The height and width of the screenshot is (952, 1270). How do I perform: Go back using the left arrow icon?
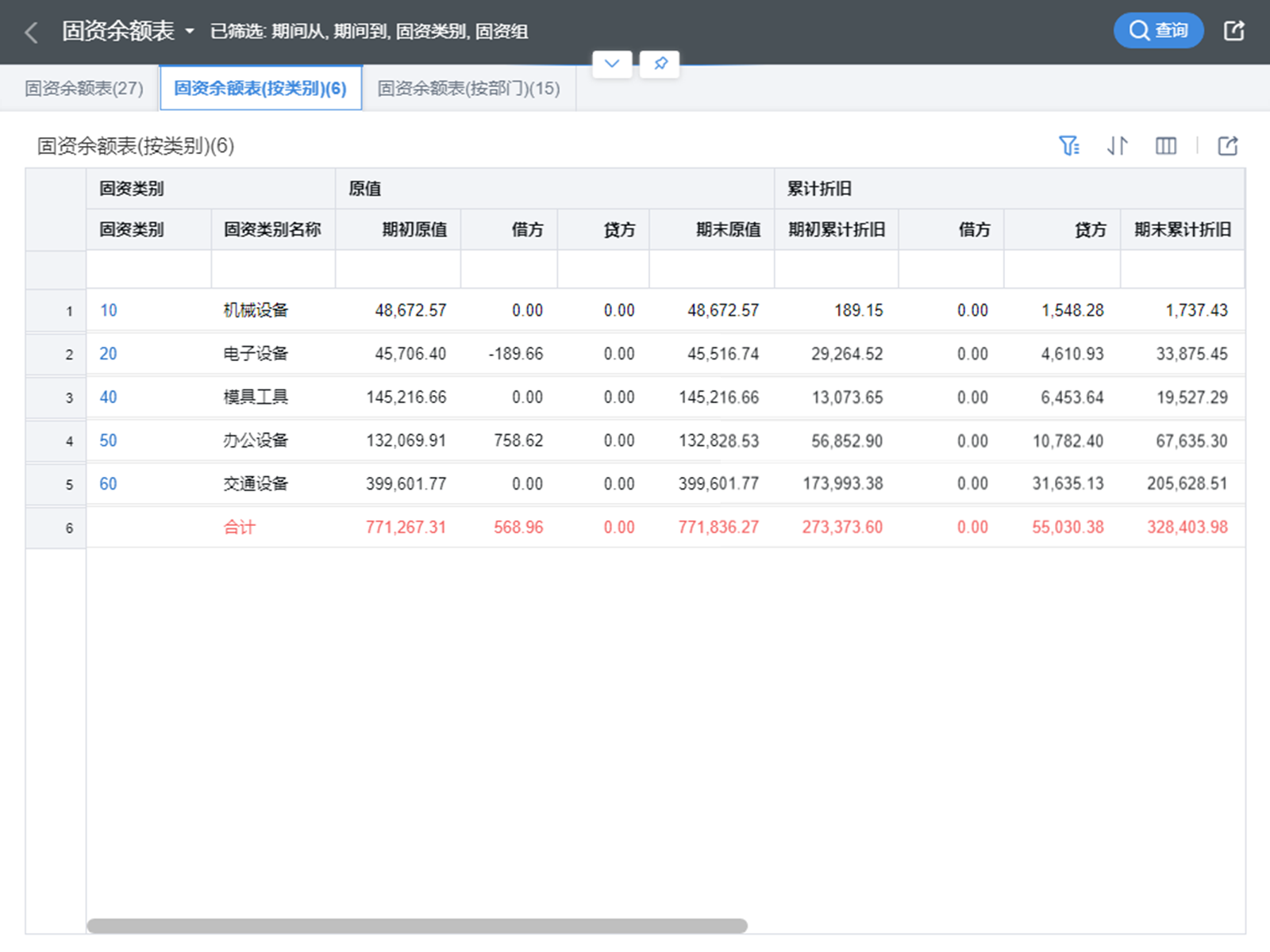(32, 33)
